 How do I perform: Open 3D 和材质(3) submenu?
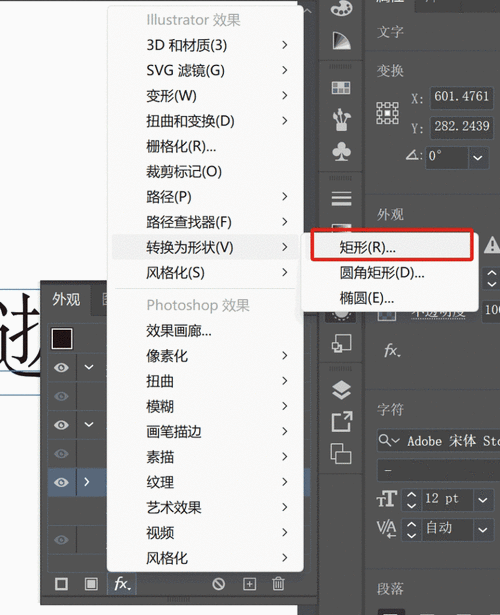[205, 45]
